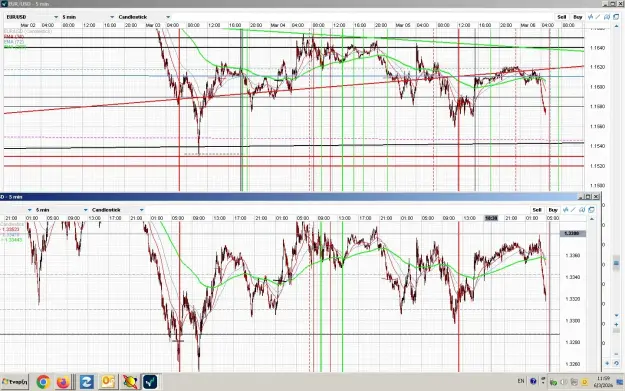
Task: Click the highlighted price label 1.3380 on the lower axis
Action: tap(573, 234)
